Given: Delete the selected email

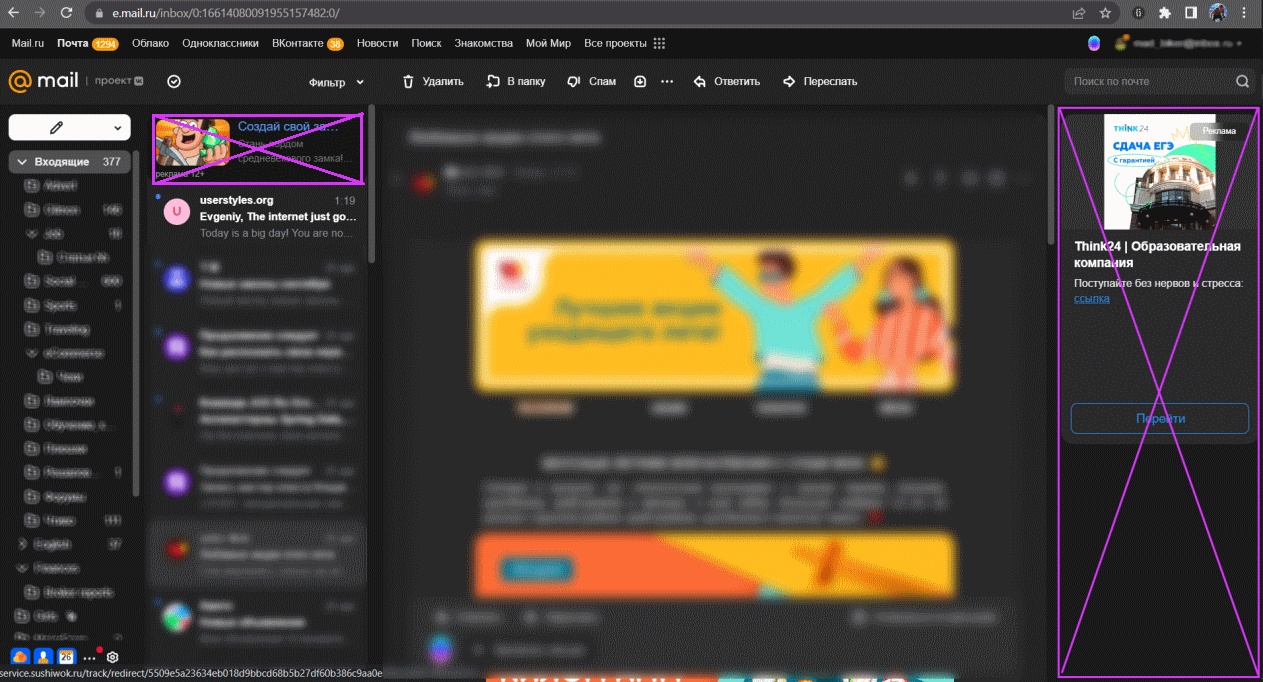Looking at the screenshot, I should [x=432, y=81].
